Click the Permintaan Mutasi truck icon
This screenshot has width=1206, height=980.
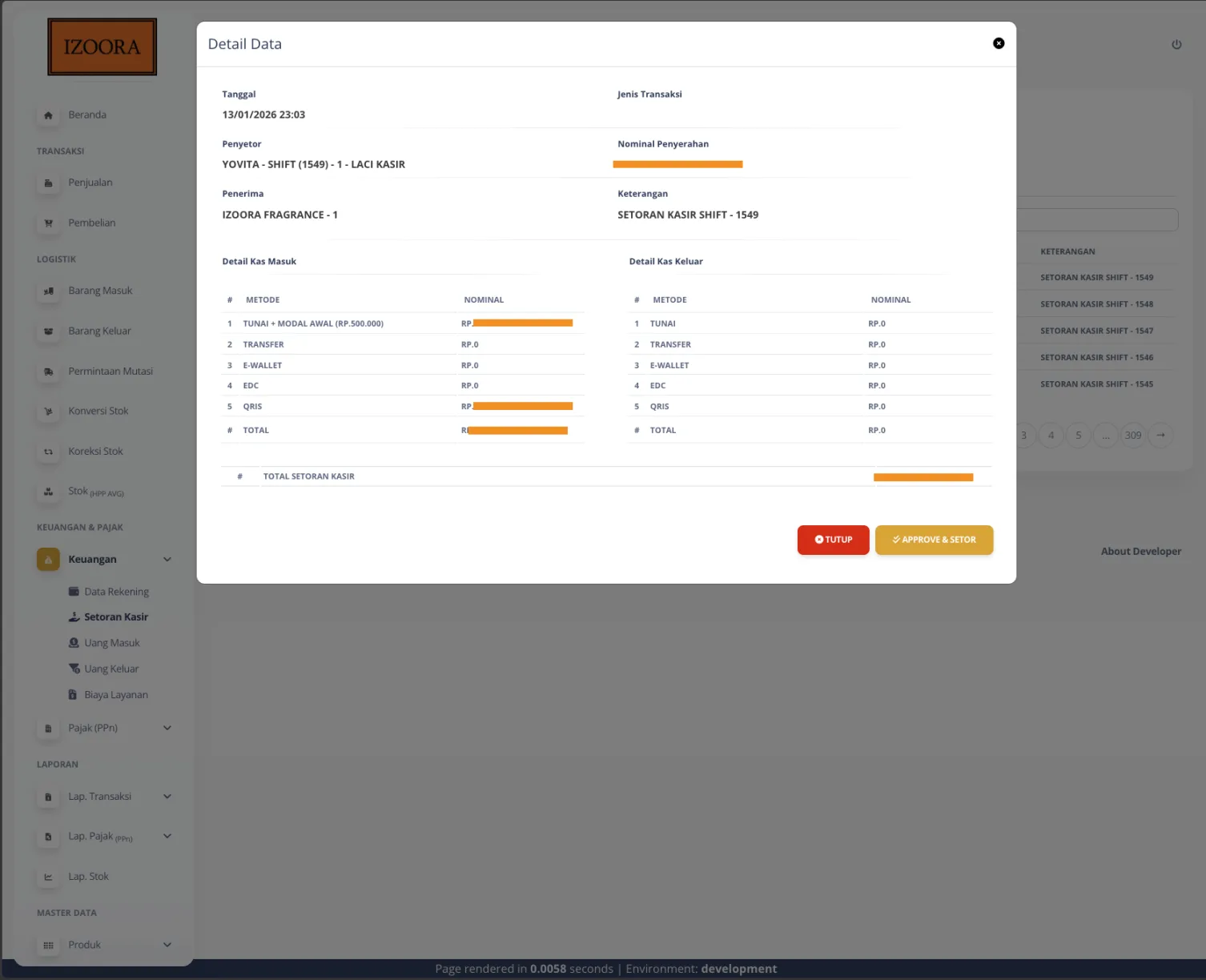(x=48, y=372)
